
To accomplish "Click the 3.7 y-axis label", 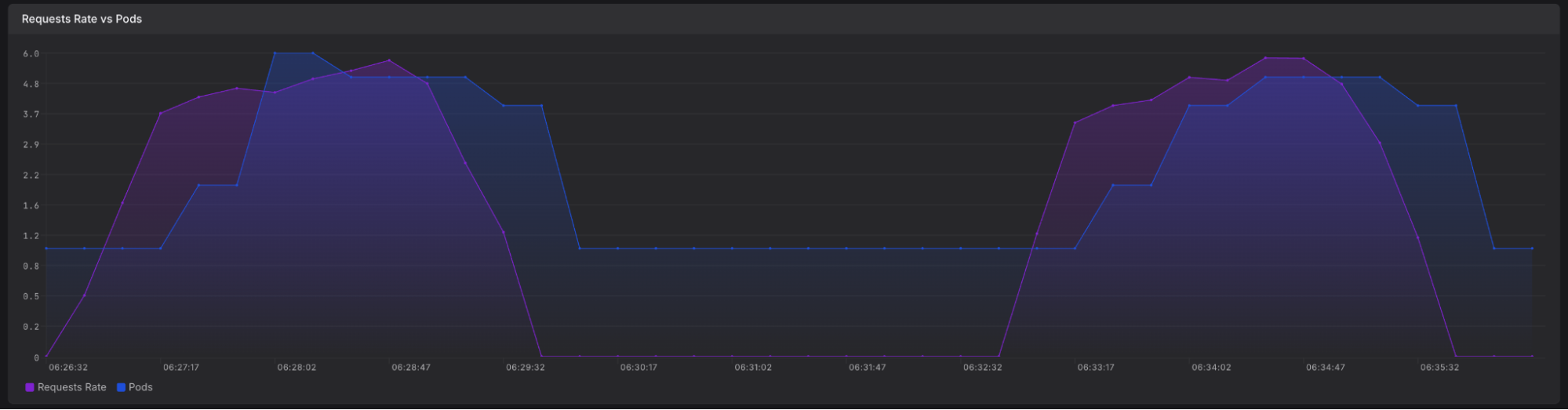I will click(x=31, y=114).
